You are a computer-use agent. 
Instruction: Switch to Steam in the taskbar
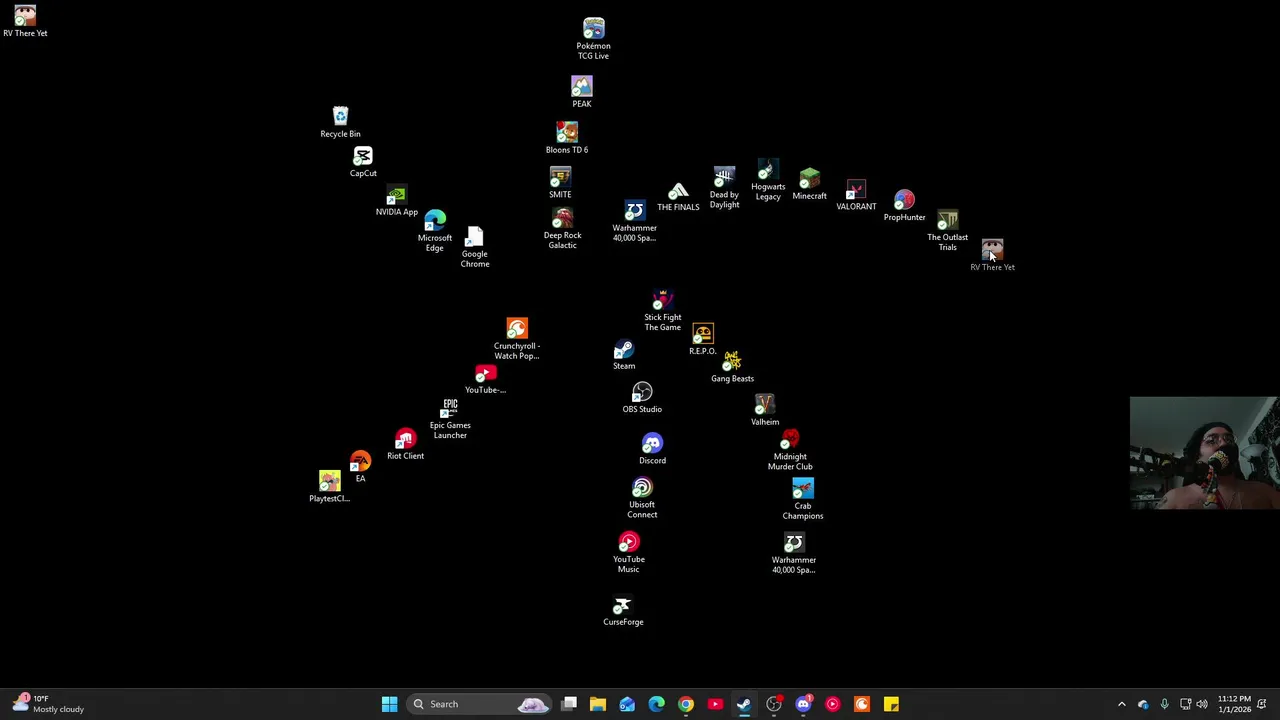point(744,704)
